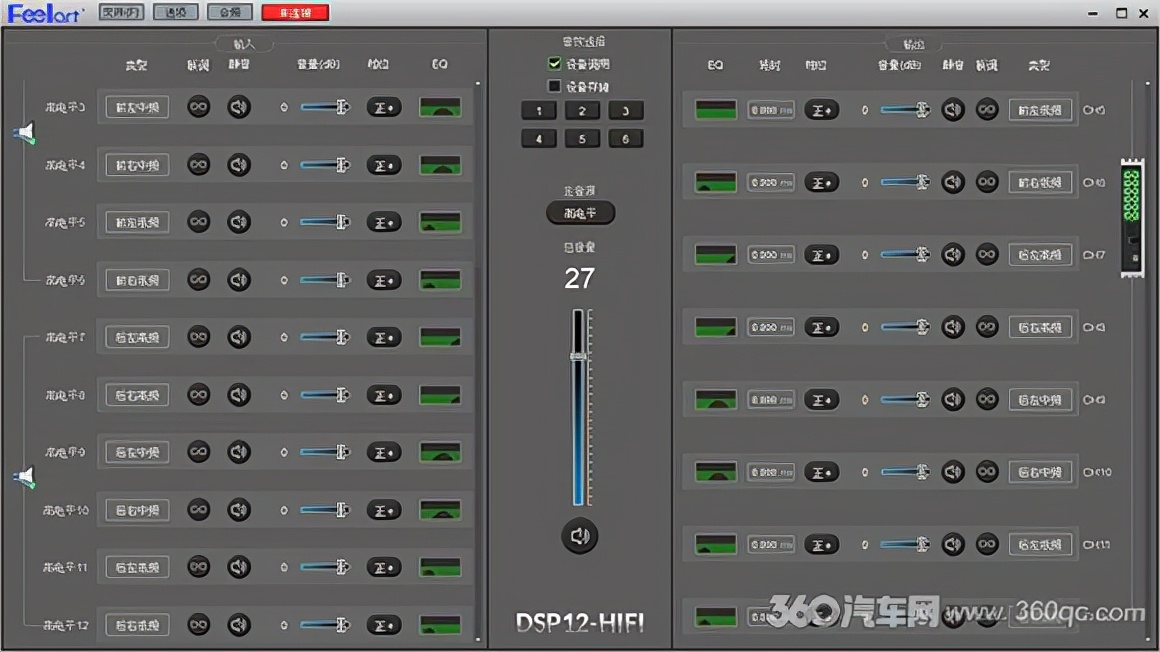Click the second toolbar item in the top bar

pos(175,13)
